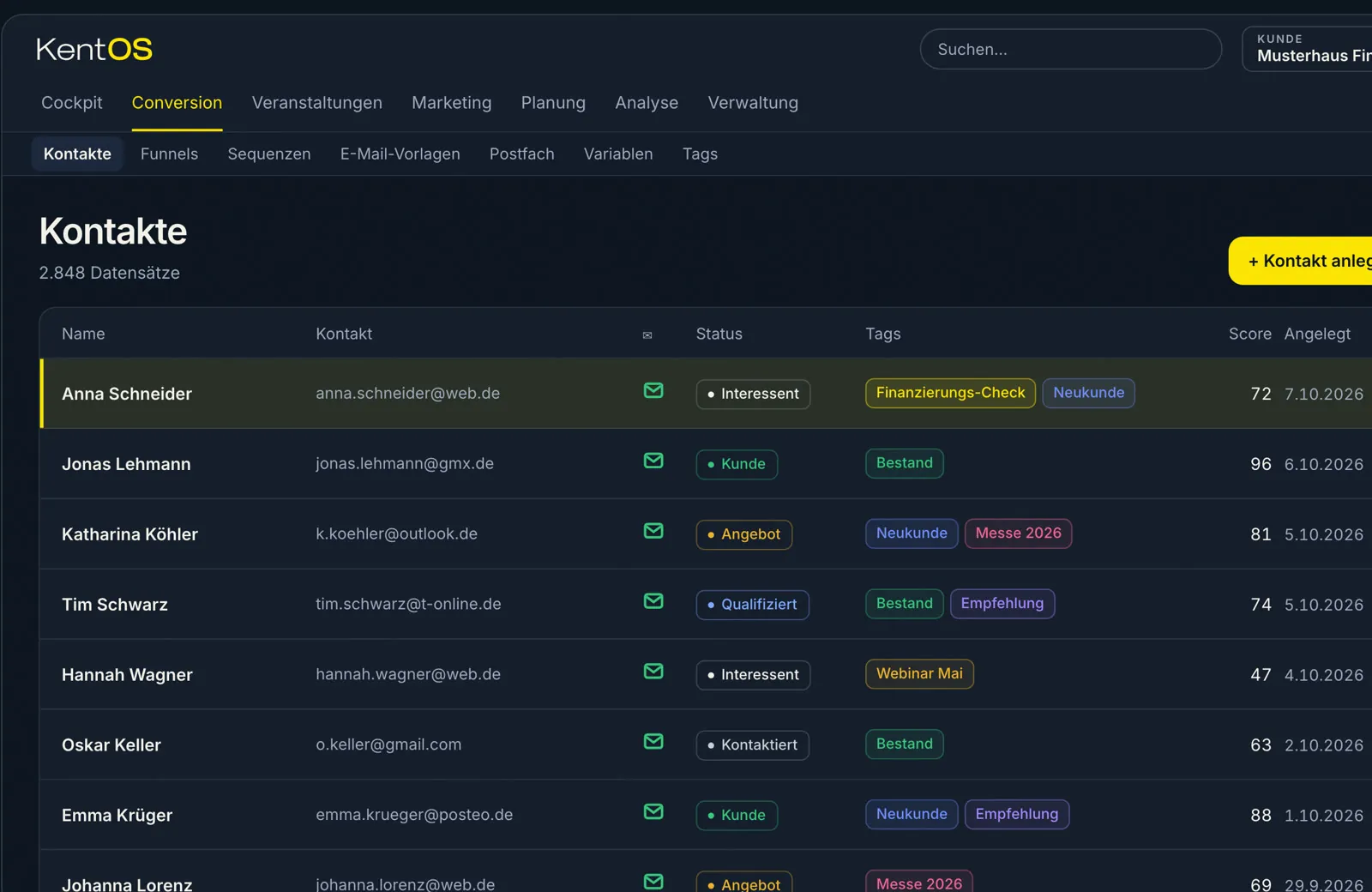Click the Finanzierungs-Check tag on Anna Schneider
Viewport: 1372px width, 892px height.
pos(950,393)
